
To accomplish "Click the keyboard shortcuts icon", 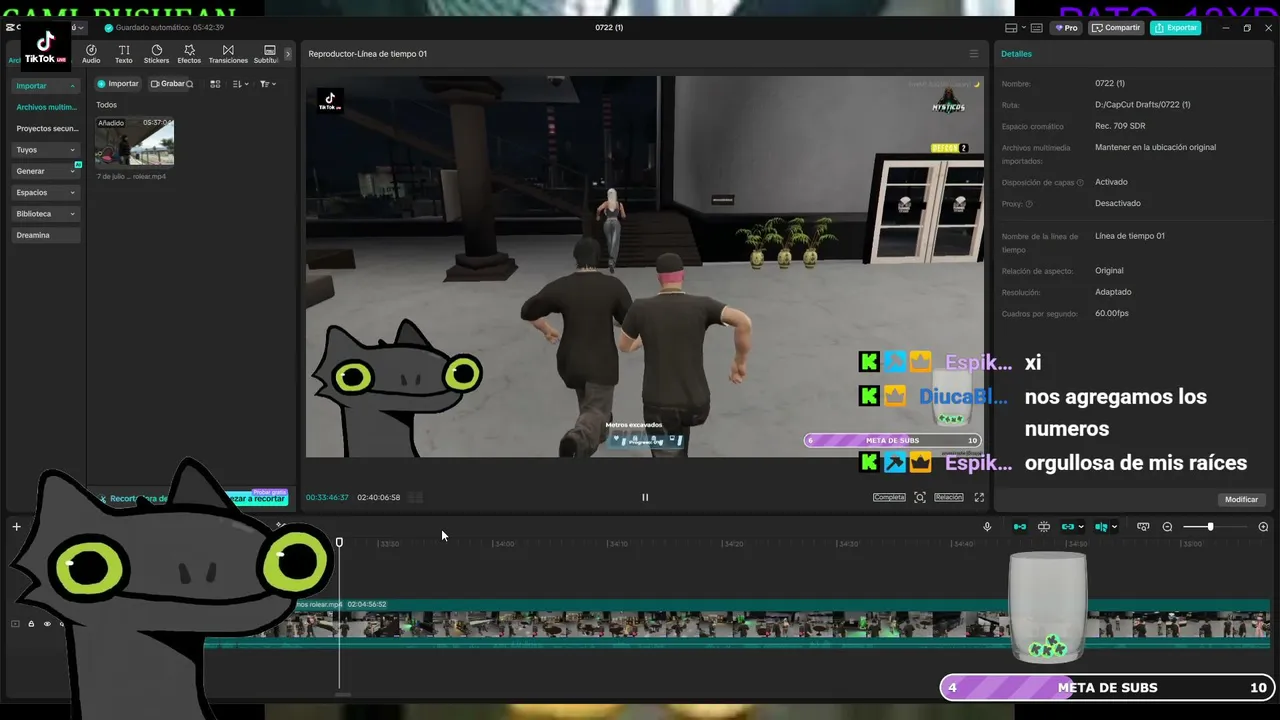I will (x=1036, y=28).
